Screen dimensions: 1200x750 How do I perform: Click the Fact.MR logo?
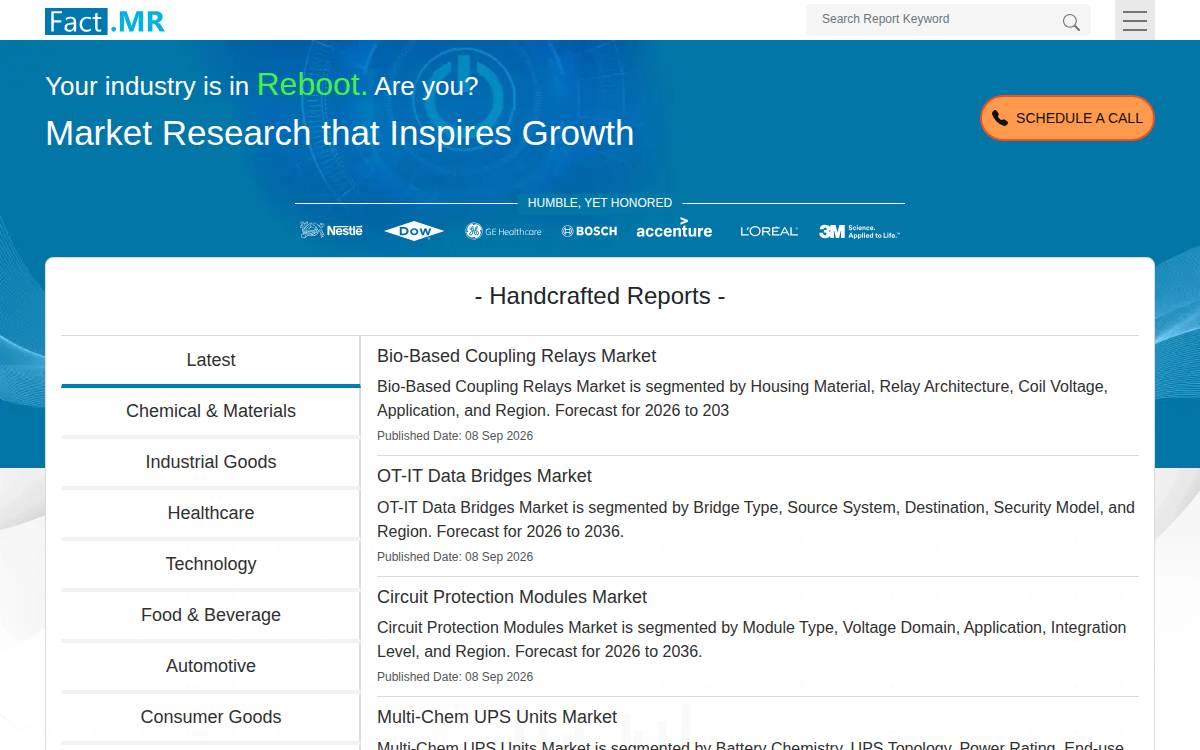point(105,21)
